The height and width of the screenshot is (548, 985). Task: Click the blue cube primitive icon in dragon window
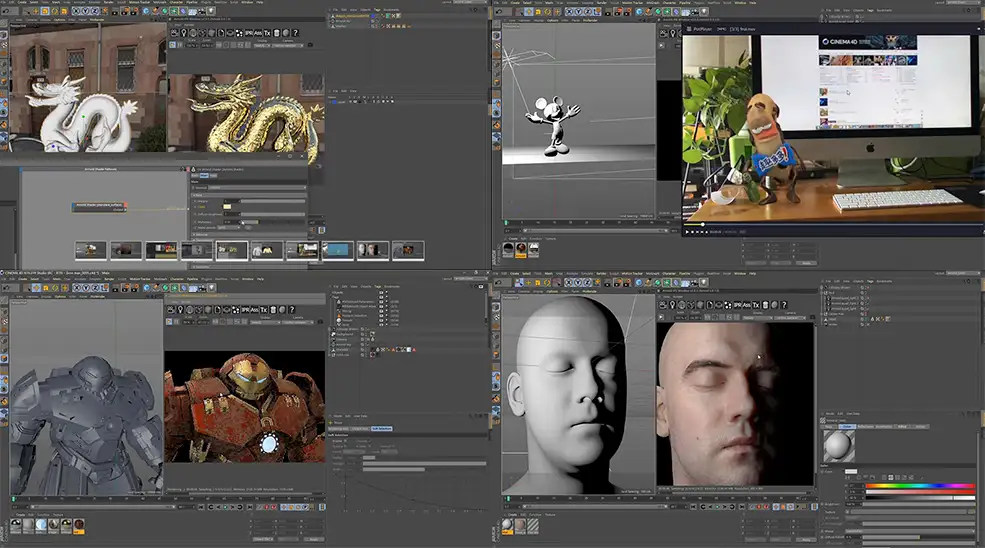pyautogui.click(x=146, y=11)
